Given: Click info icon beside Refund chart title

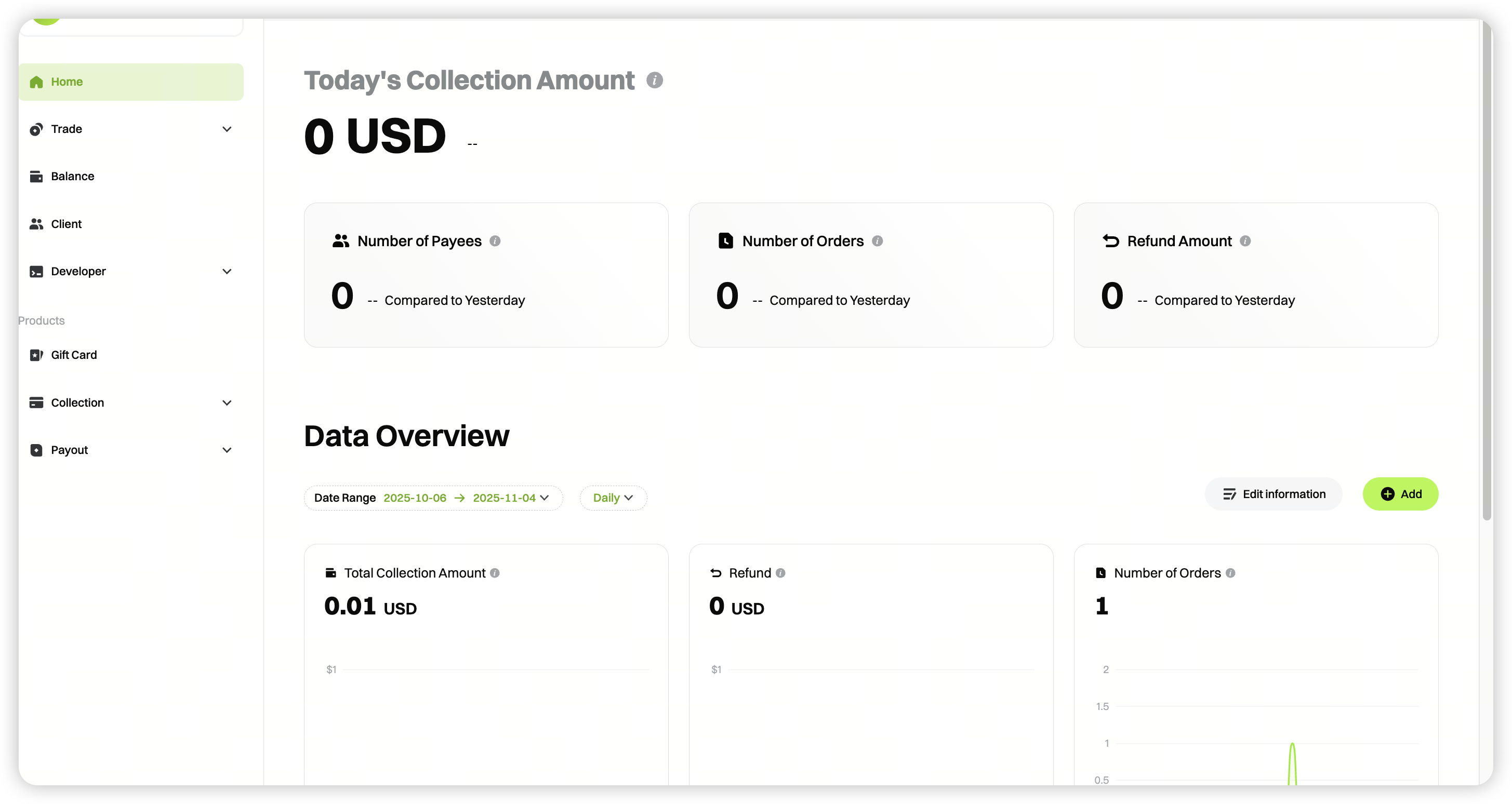Looking at the screenshot, I should pos(780,573).
